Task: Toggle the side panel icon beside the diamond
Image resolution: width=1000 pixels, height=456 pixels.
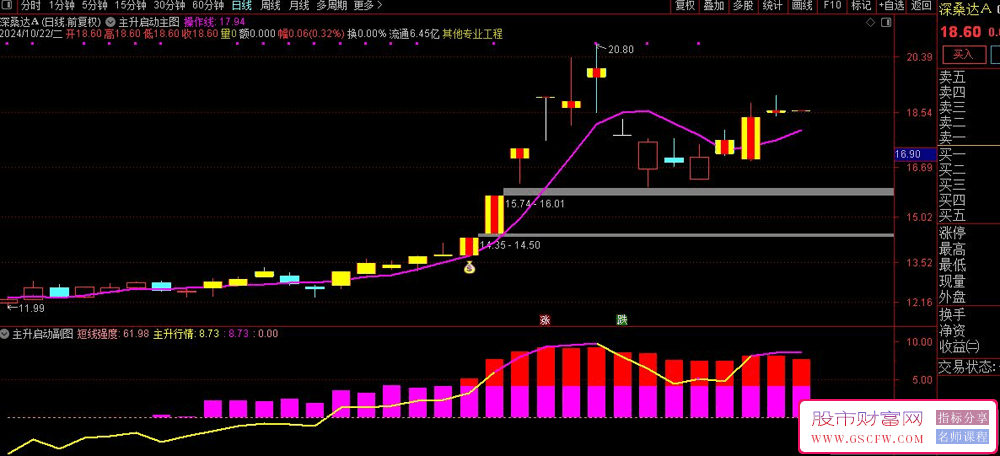Action: coord(885,22)
